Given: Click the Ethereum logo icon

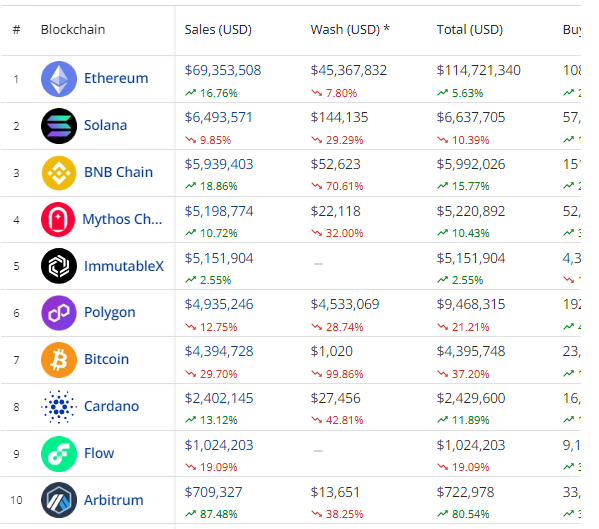Looking at the screenshot, I should click(x=59, y=79).
